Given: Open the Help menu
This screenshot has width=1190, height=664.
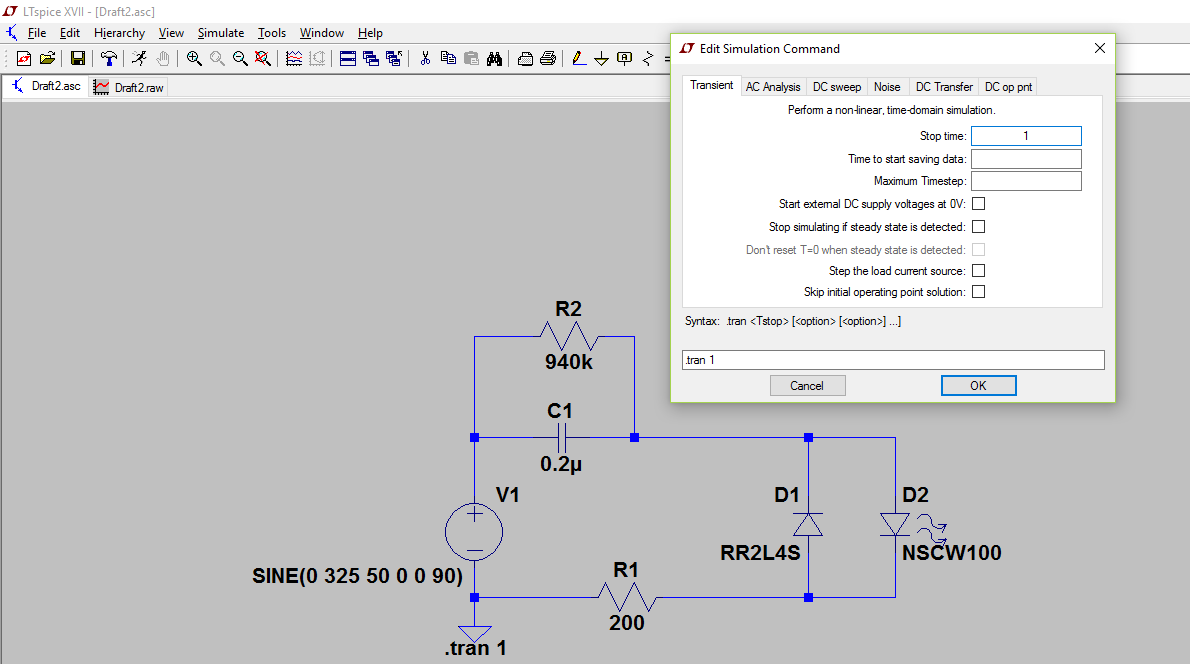Looking at the screenshot, I should (x=370, y=33).
